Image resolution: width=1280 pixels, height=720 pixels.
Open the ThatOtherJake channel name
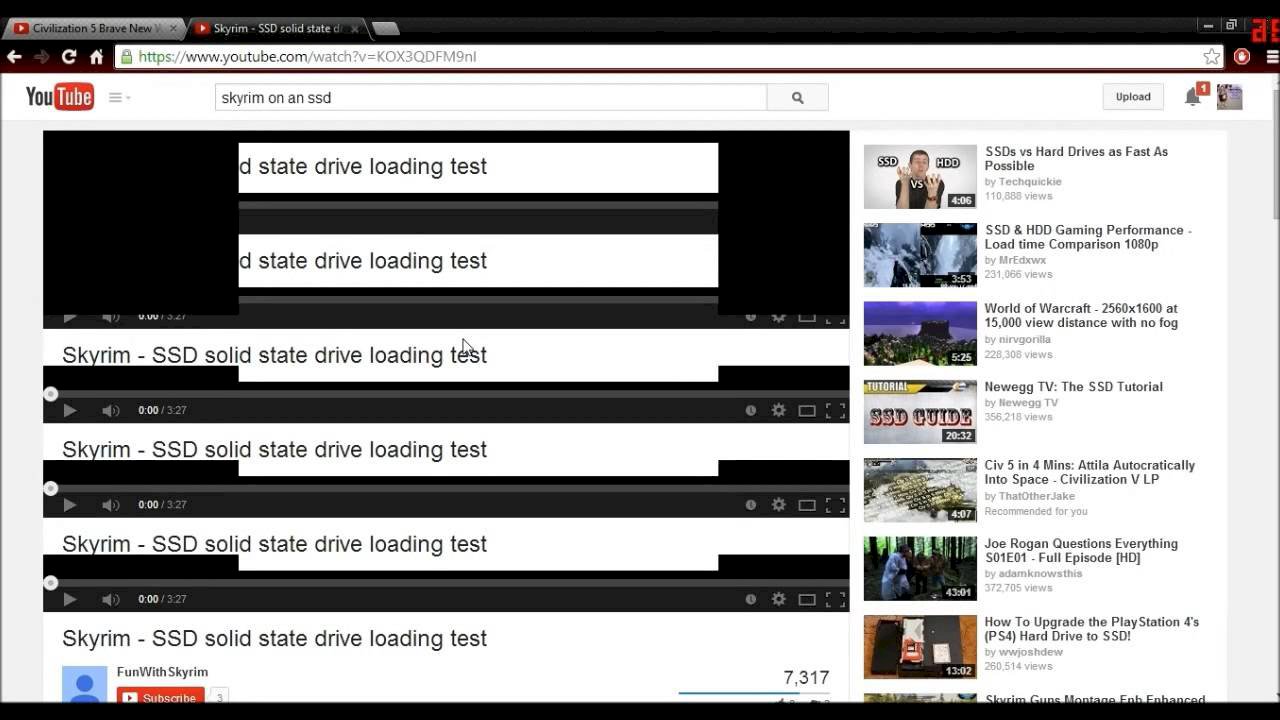1037,496
